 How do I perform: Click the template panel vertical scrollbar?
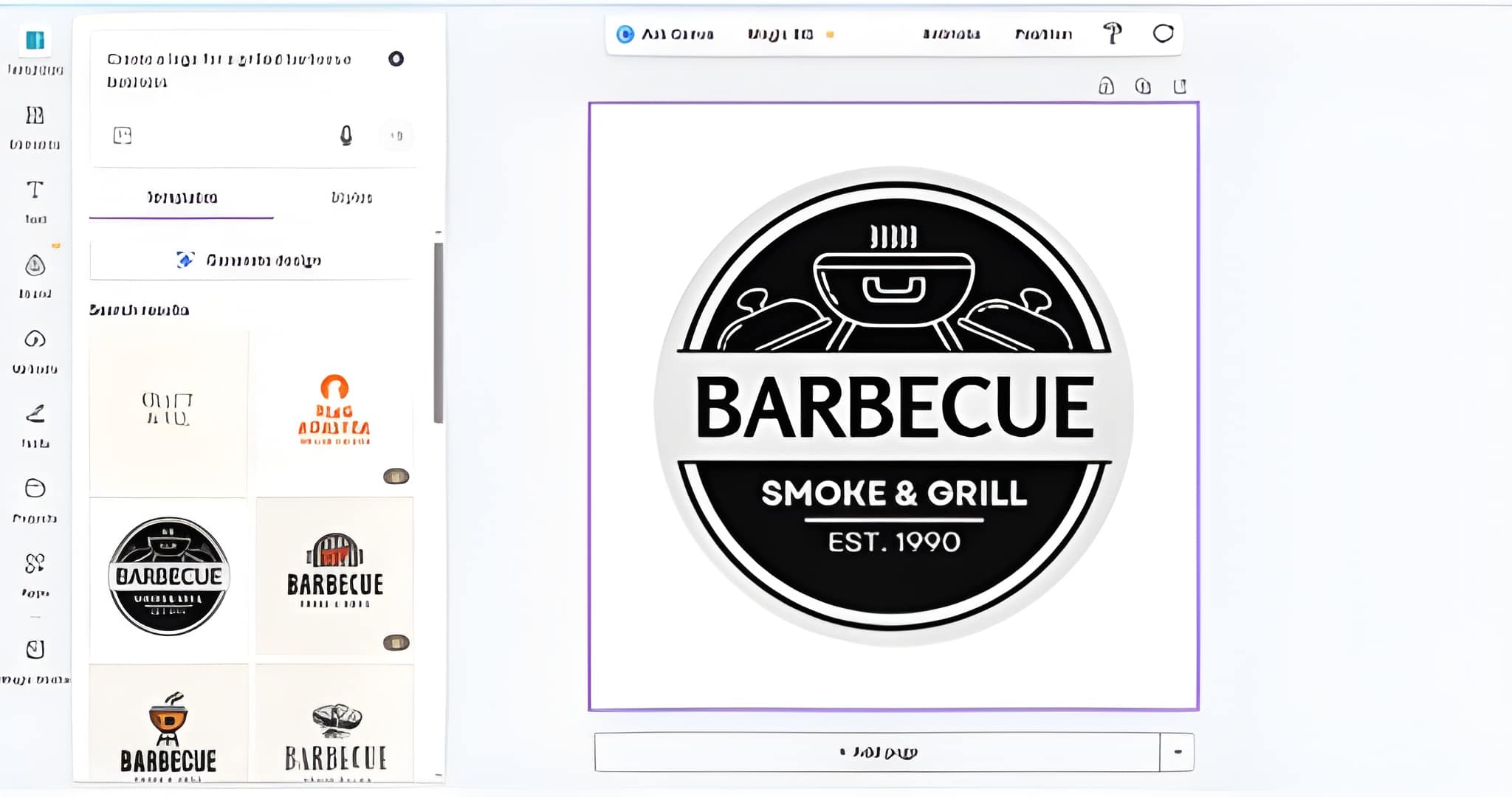438,332
